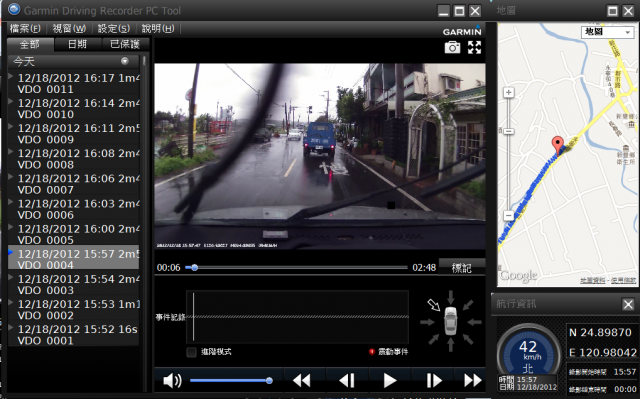Switch to the 已保護 tab
Viewport: 640px width, 399px height.
(x=125, y=44)
